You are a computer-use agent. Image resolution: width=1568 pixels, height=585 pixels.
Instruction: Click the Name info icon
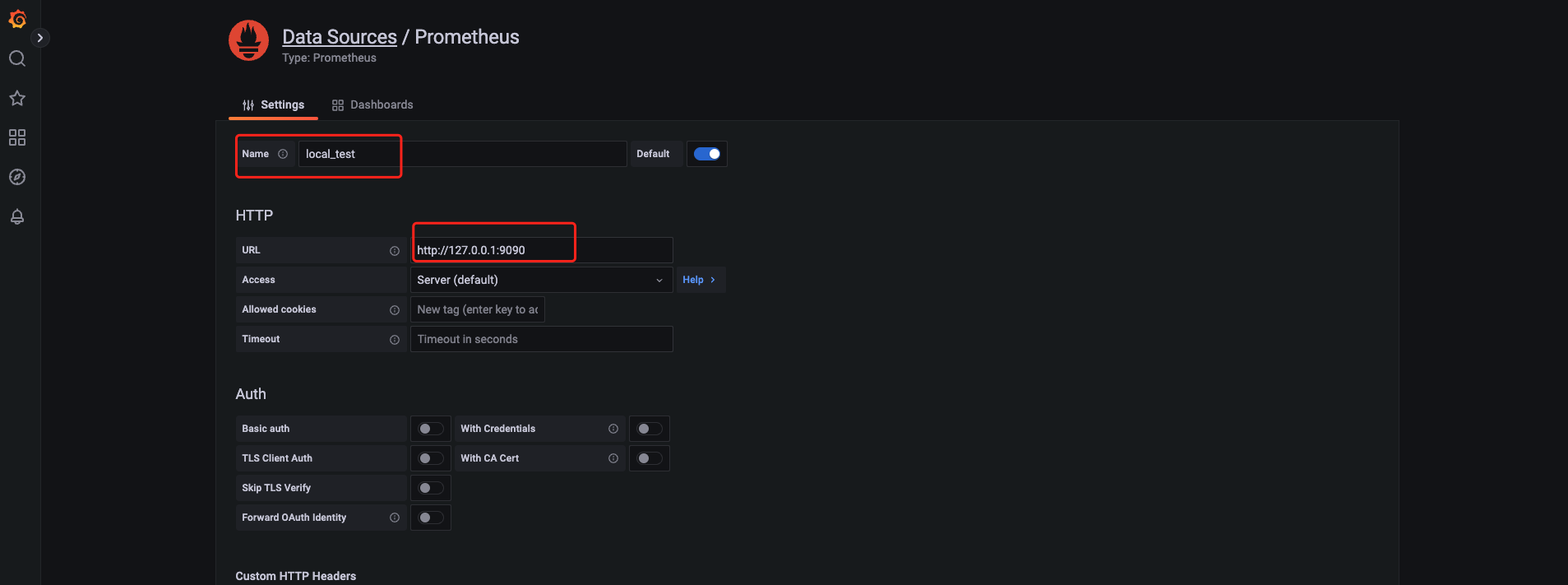click(x=283, y=154)
